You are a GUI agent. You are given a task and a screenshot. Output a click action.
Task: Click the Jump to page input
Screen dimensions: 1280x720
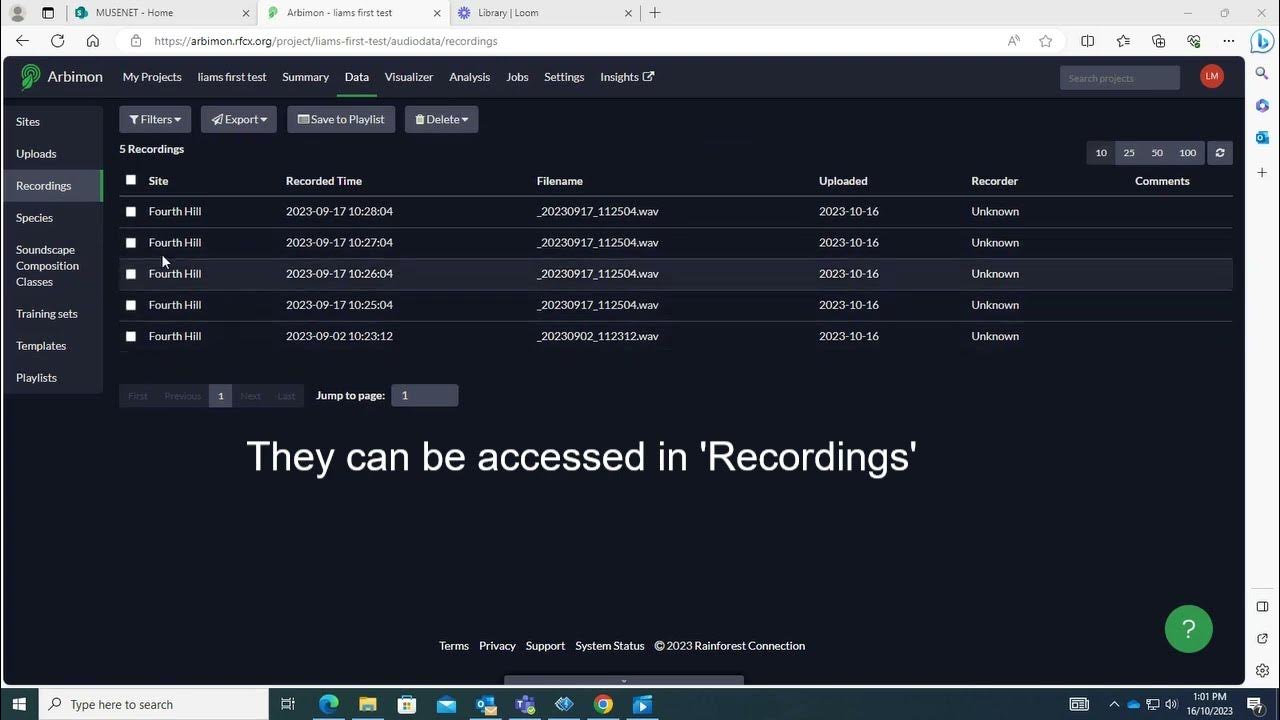[425, 395]
